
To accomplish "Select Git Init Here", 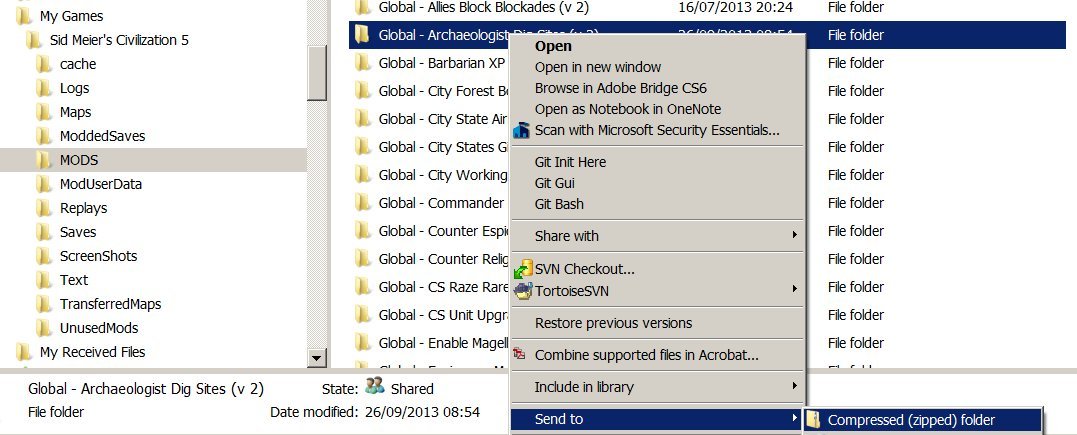I will 570,162.
